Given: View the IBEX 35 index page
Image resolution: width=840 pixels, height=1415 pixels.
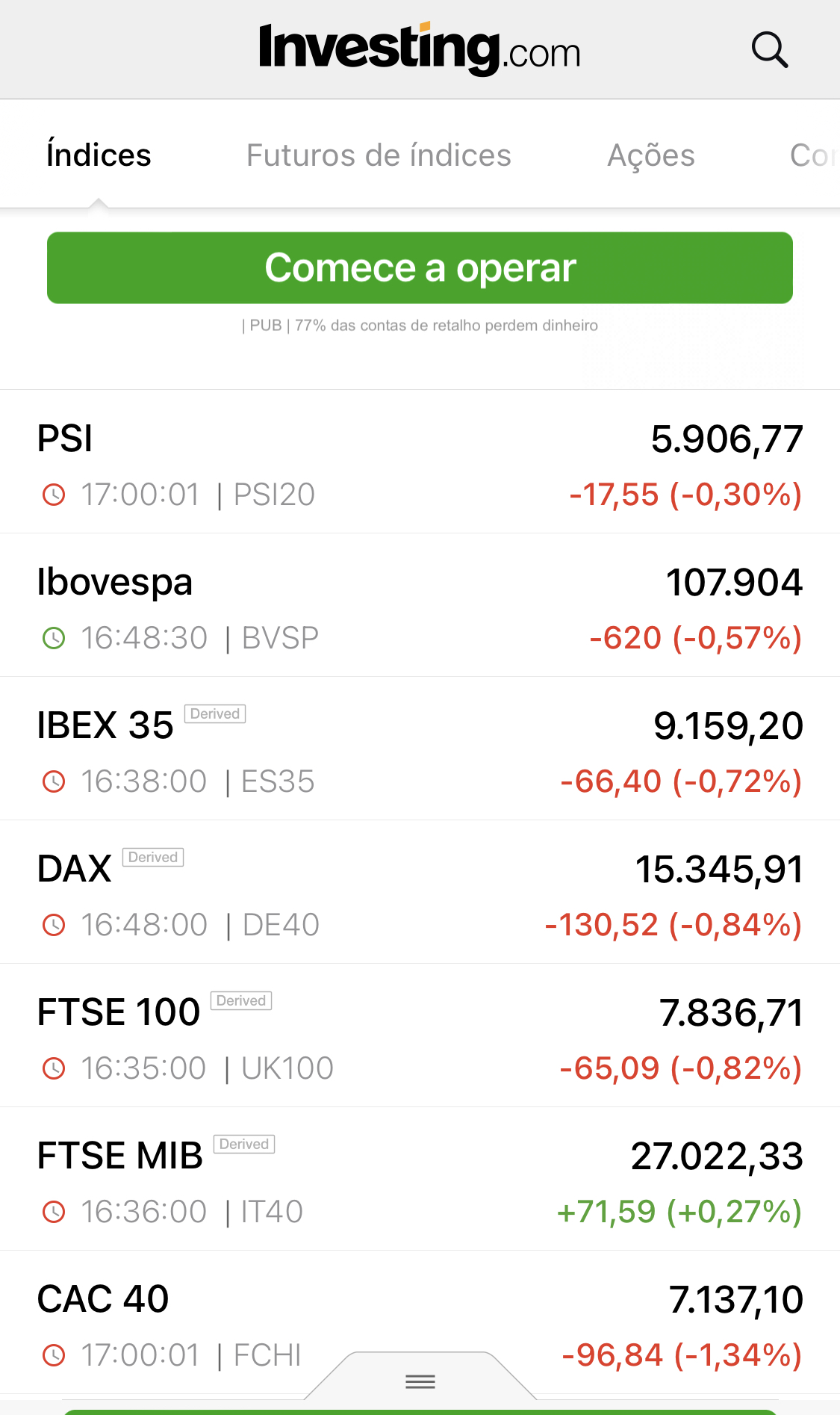Looking at the screenshot, I should point(105,725).
